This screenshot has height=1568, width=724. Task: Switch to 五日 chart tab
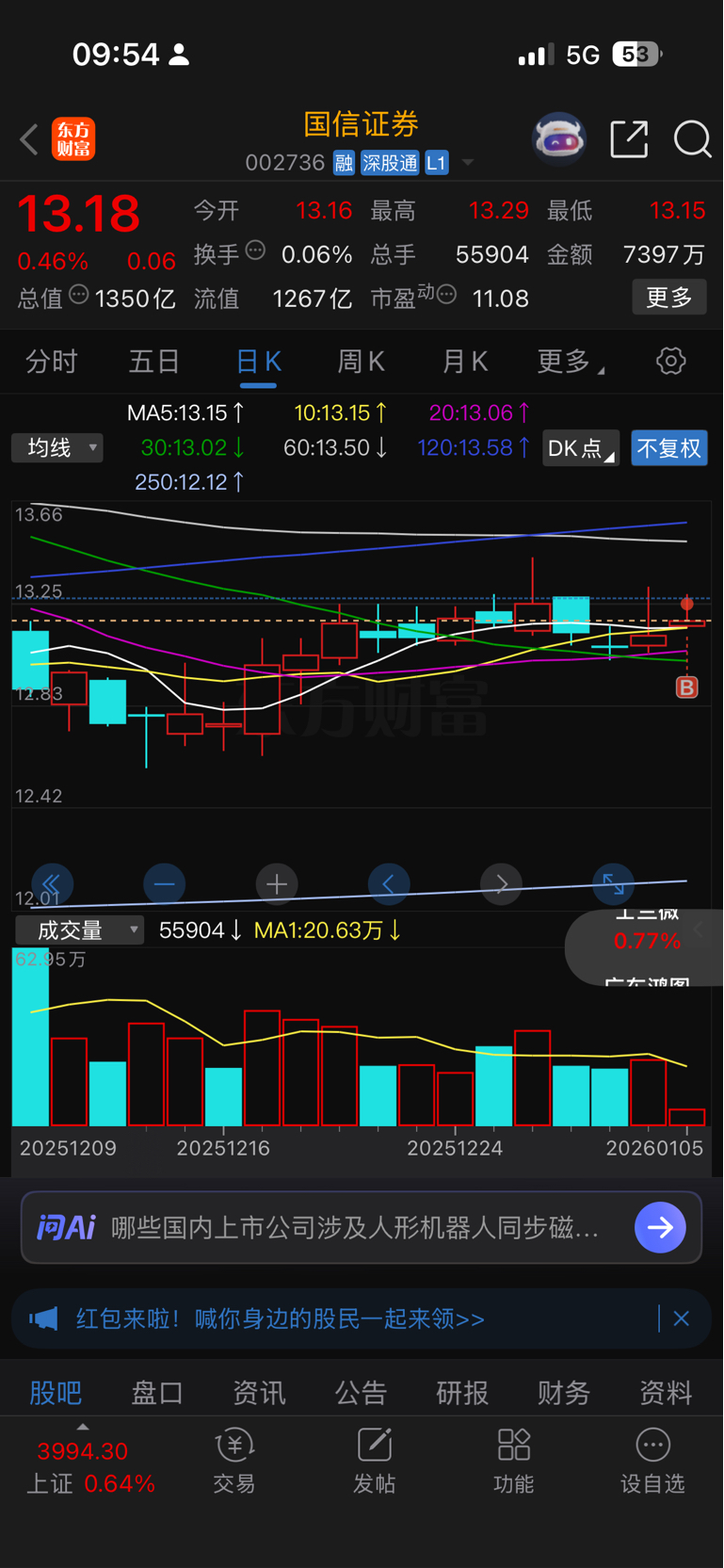[x=154, y=362]
